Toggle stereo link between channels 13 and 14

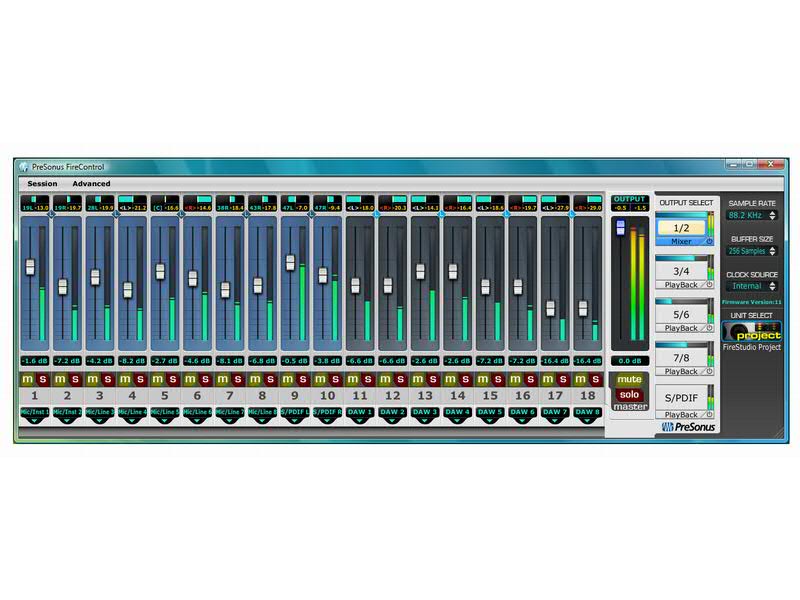click(x=442, y=214)
